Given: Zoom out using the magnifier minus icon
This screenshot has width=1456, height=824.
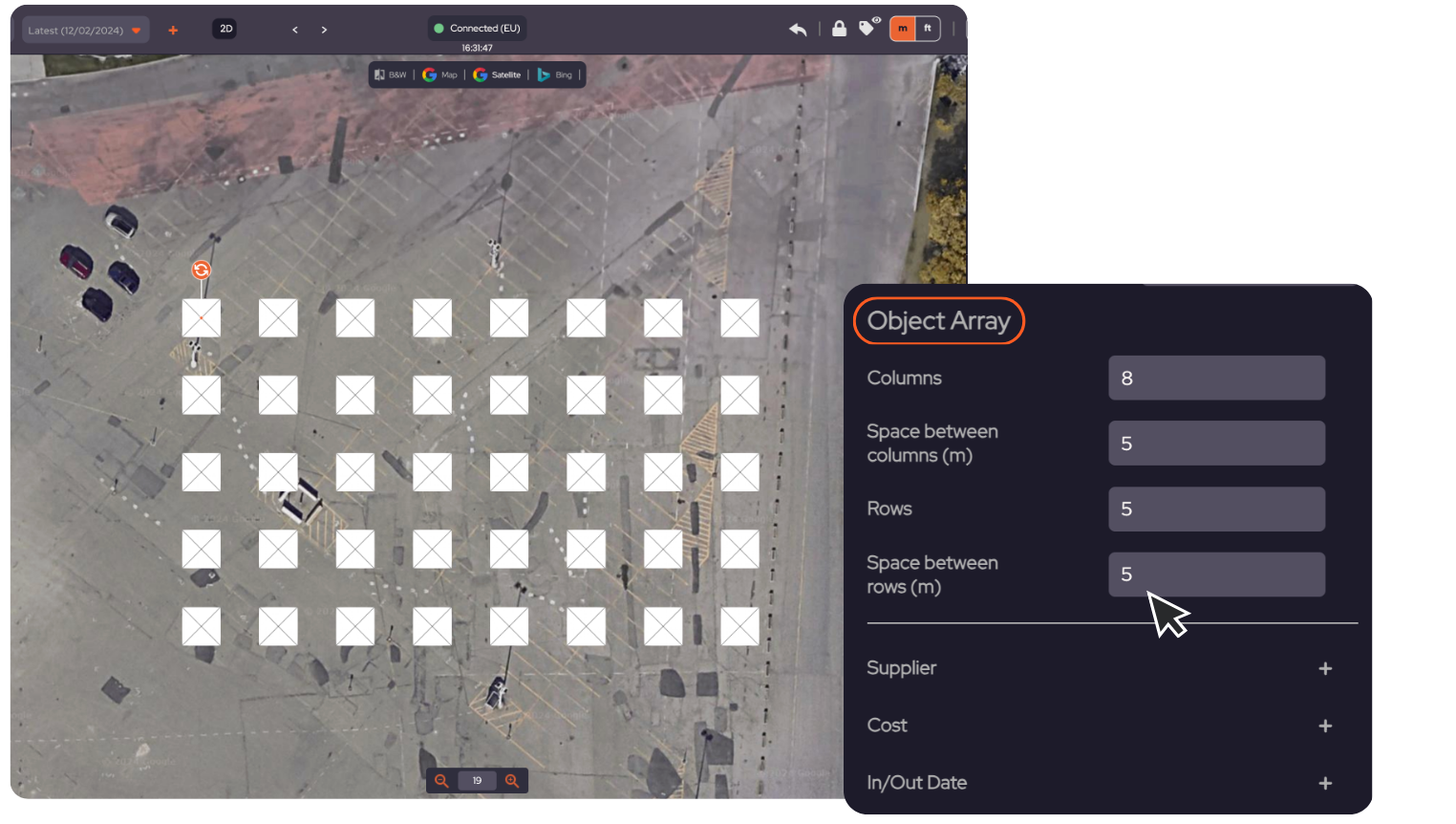Looking at the screenshot, I should 440,781.
